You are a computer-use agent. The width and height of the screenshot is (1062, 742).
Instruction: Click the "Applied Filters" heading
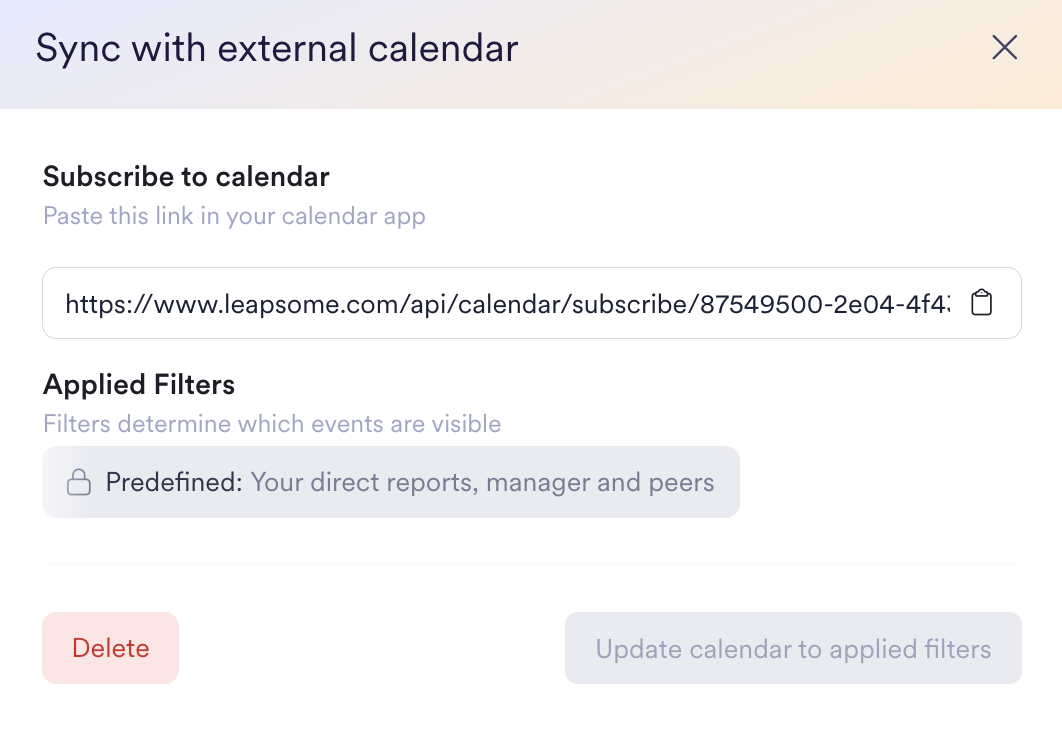pos(139,384)
